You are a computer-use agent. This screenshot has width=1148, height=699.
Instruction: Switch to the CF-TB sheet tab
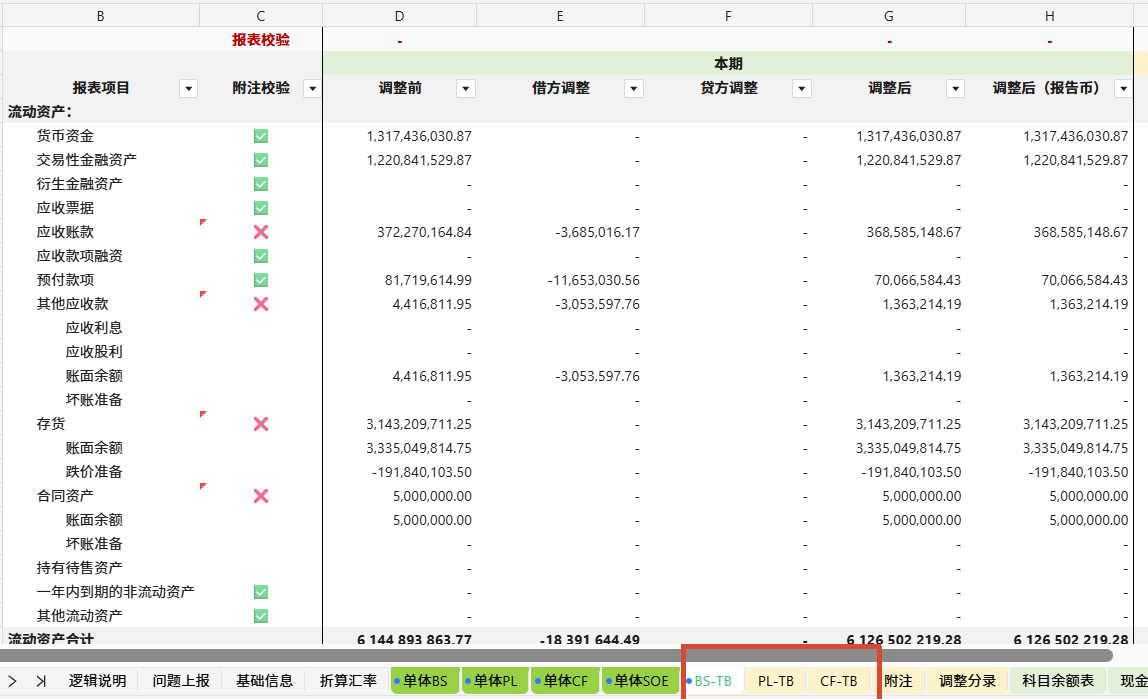point(838,681)
